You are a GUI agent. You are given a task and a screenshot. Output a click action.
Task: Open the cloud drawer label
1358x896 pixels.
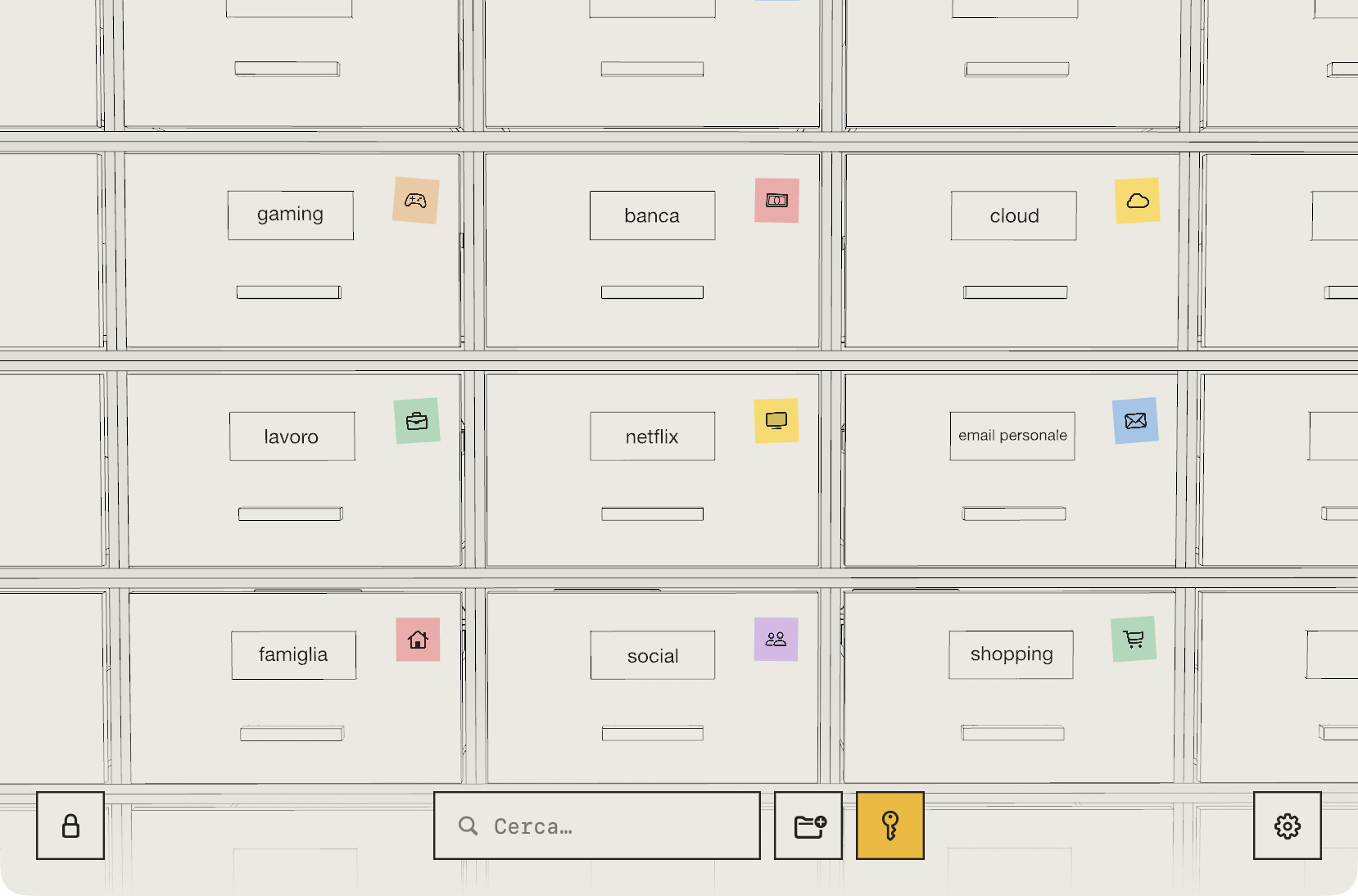(x=1014, y=215)
